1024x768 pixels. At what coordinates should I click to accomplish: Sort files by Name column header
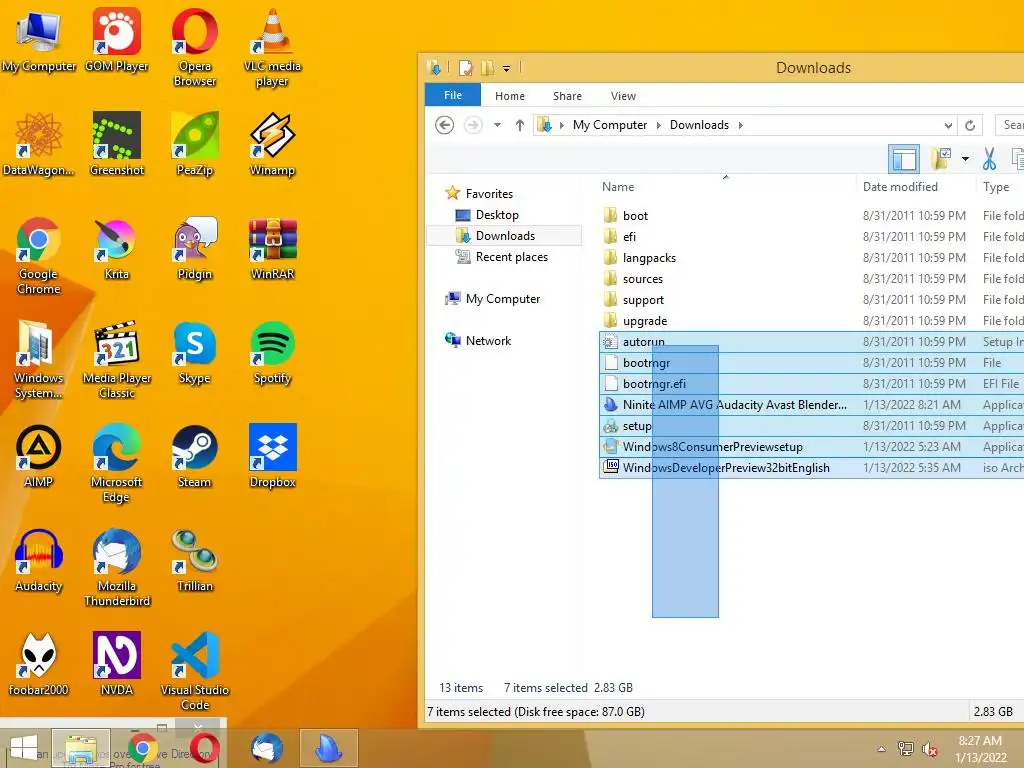pyautogui.click(x=618, y=187)
